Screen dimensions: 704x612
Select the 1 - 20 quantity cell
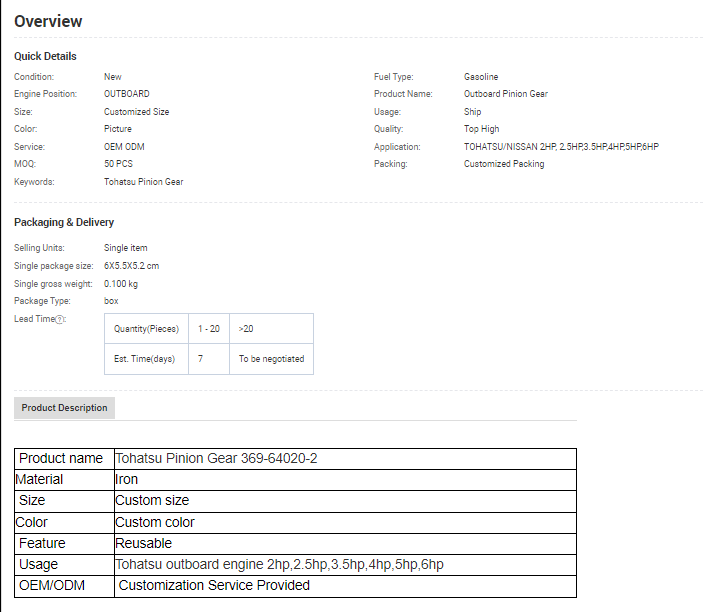[209, 329]
